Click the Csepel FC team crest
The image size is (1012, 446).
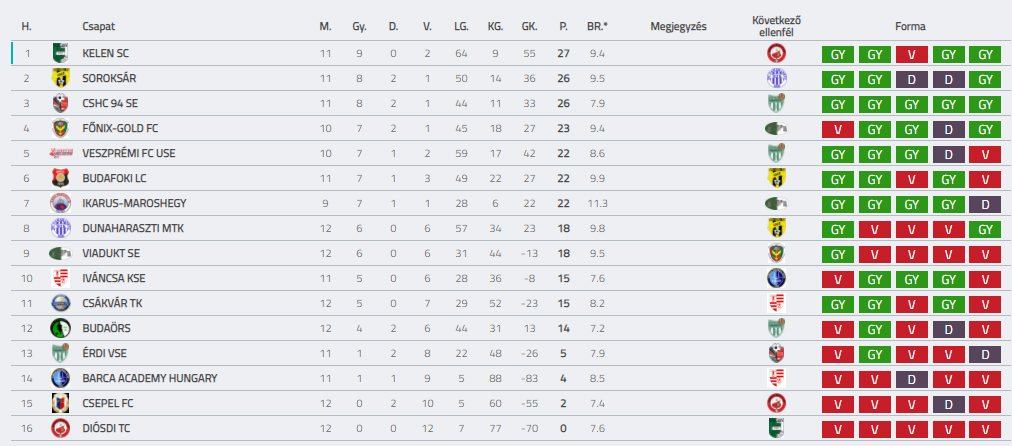click(61, 403)
